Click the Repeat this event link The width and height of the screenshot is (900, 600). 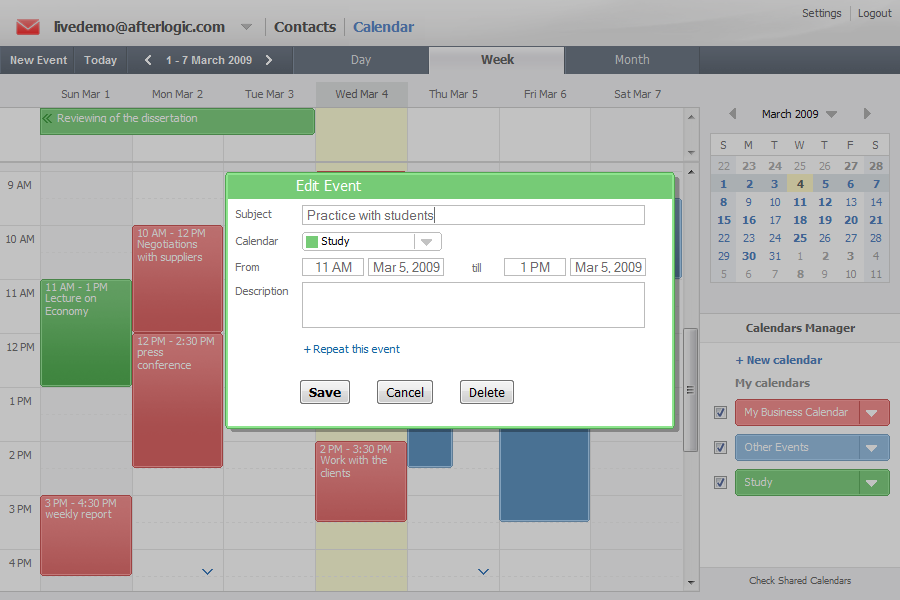point(352,349)
